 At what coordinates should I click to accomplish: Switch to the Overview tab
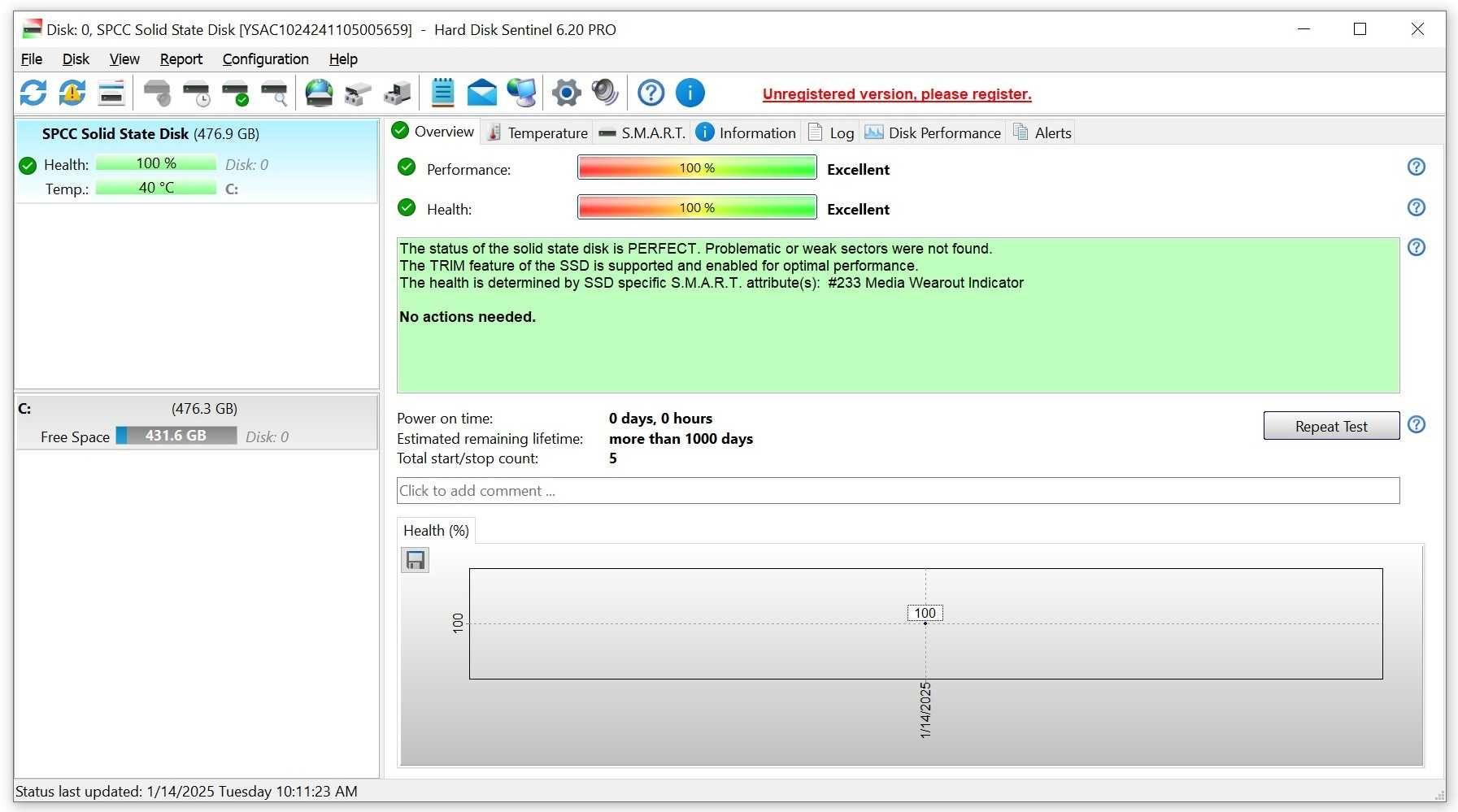[x=433, y=131]
